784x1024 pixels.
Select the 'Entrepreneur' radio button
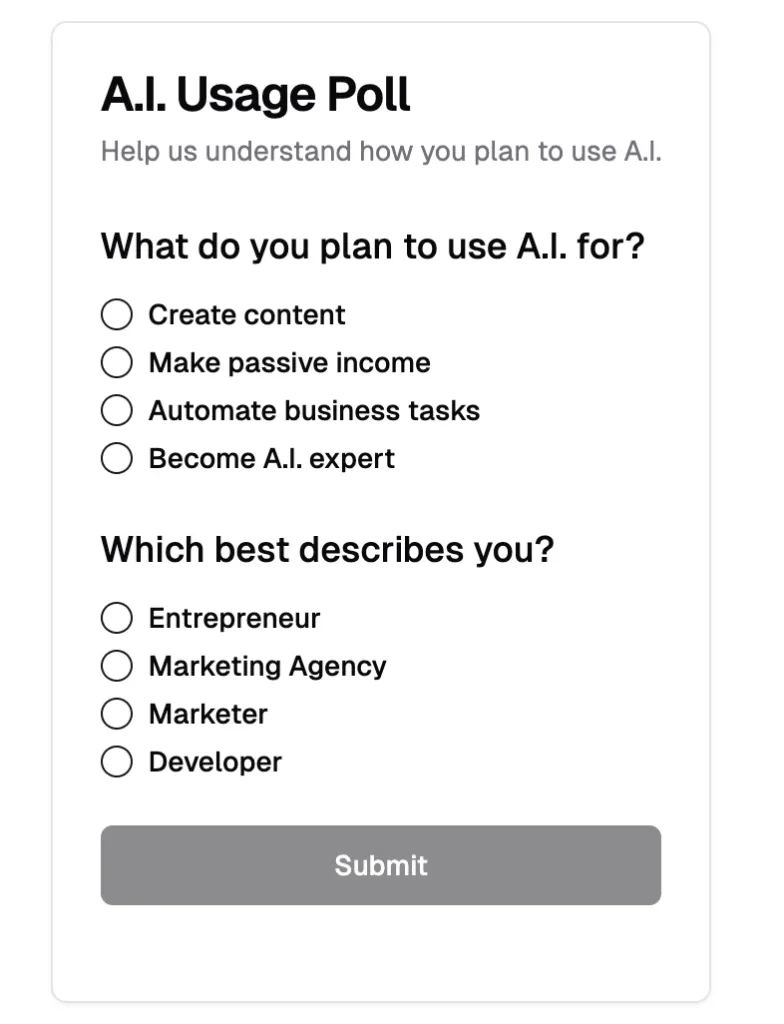tap(117, 619)
